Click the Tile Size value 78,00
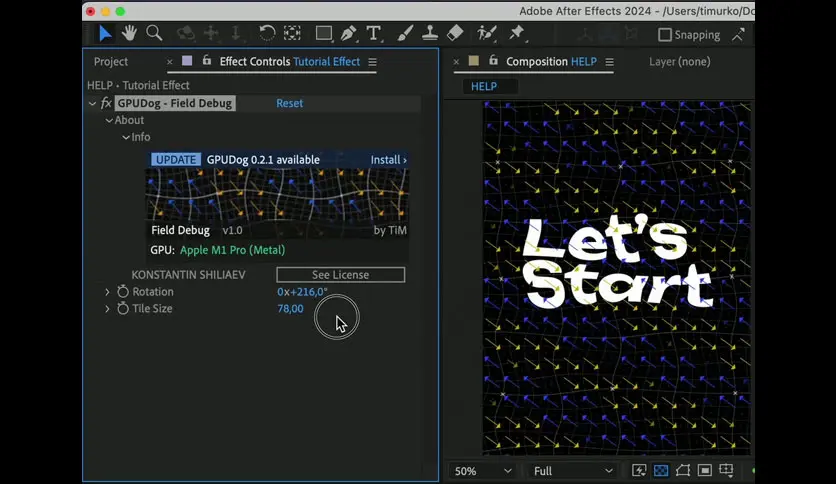 [291, 309]
